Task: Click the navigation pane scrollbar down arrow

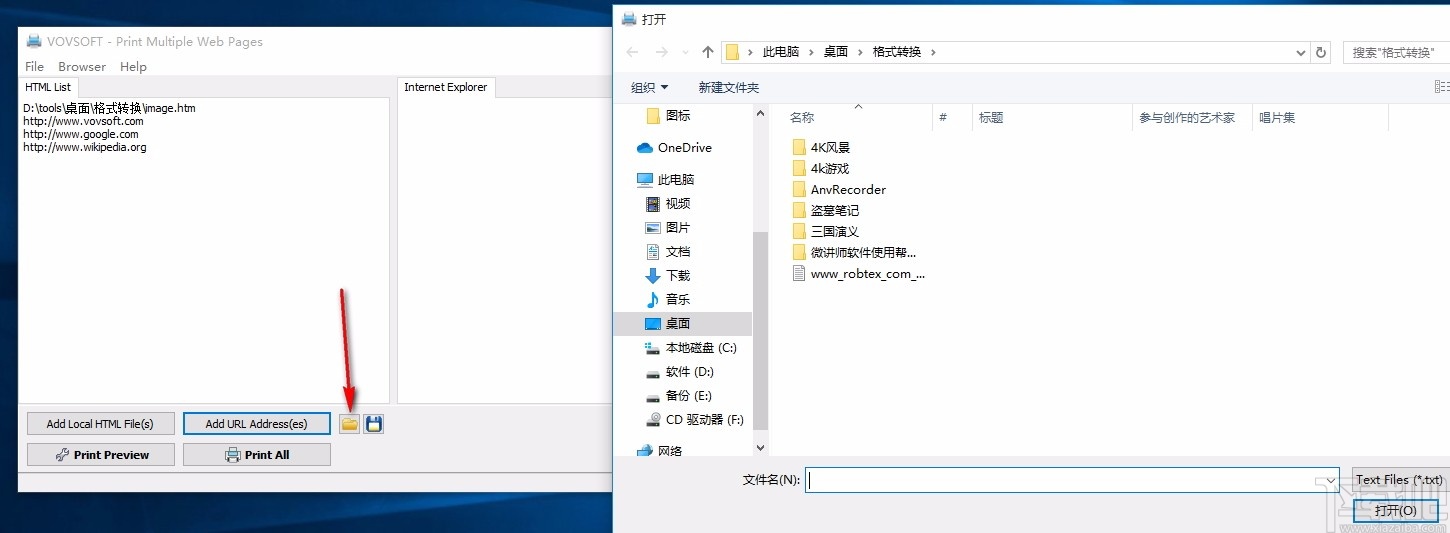Action: pos(760,449)
